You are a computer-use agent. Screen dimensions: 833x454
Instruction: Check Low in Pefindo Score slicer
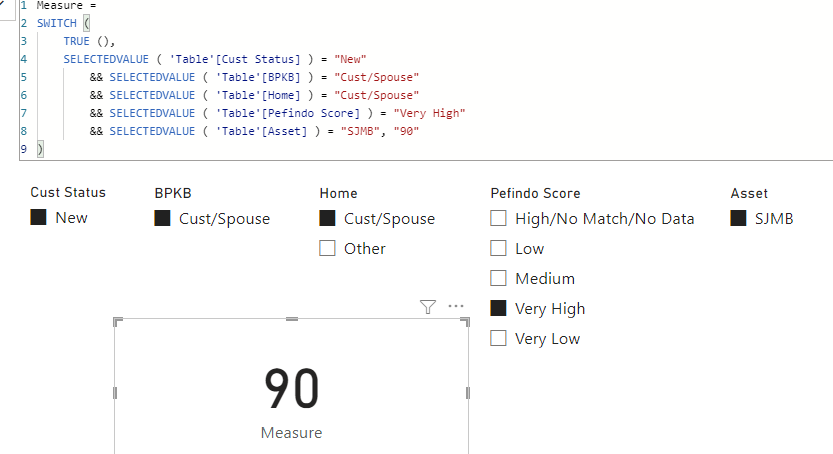(498, 248)
